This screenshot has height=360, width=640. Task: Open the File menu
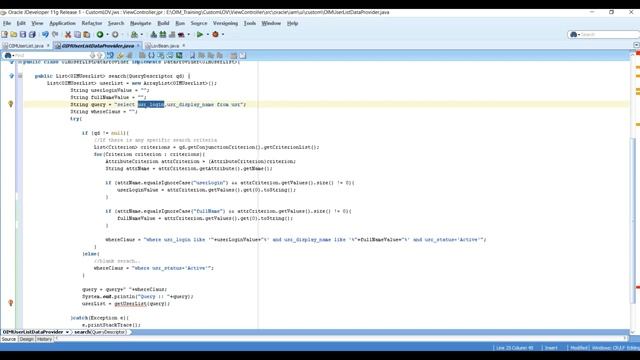pyautogui.click(x=7, y=23)
